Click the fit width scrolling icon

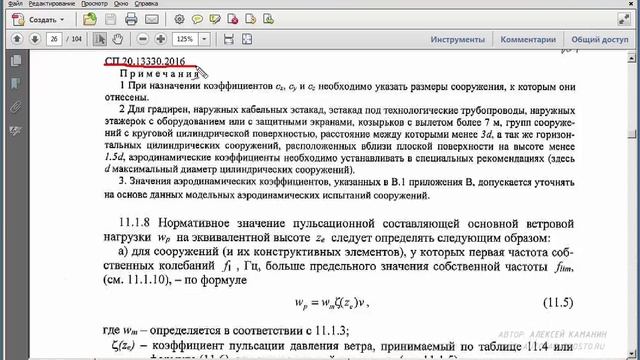(229, 39)
